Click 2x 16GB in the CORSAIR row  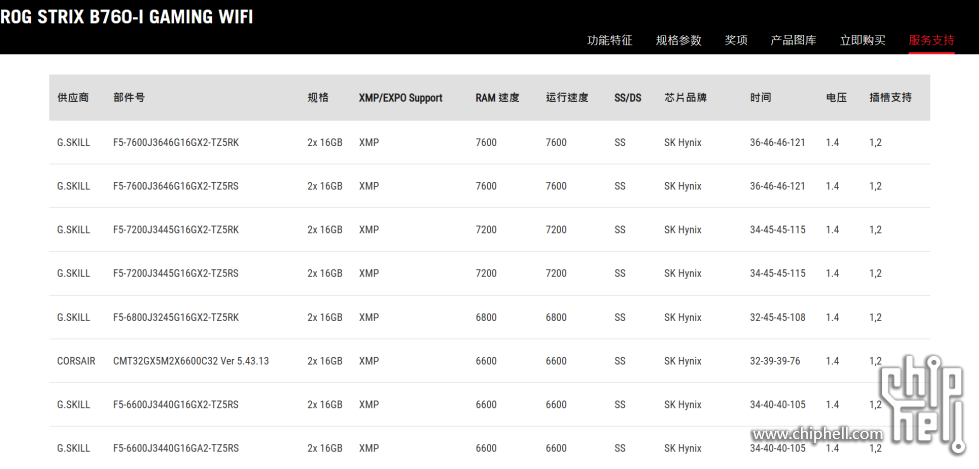[x=325, y=361]
